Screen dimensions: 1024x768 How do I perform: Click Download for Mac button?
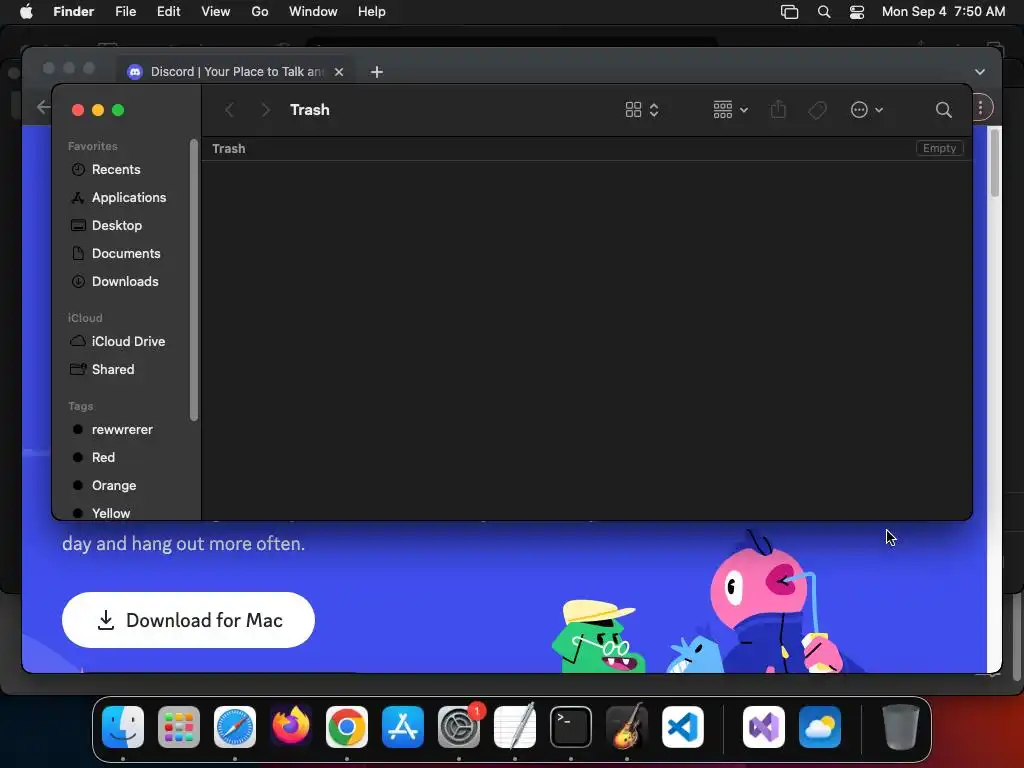point(188,620)
